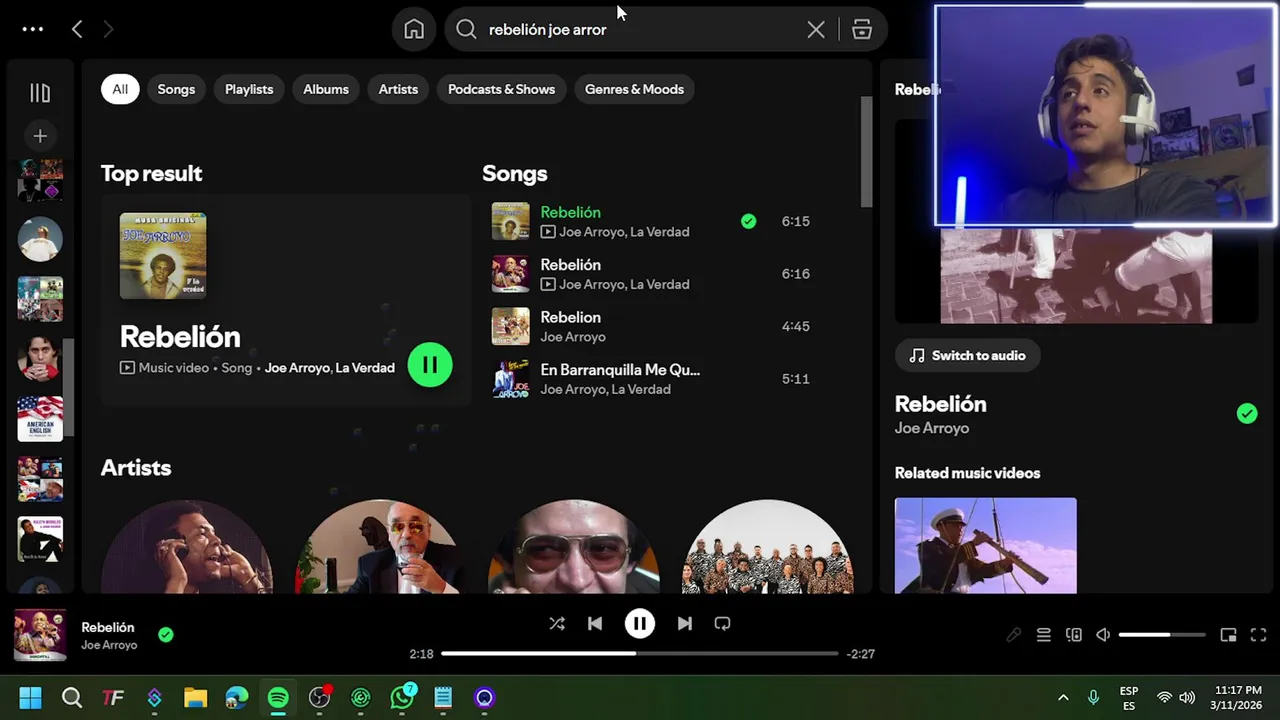Image resolution: width=1280 pixels, height=720 pixels.
Task: Adjust the volume slider
Action: click(x=1161, y=635)
